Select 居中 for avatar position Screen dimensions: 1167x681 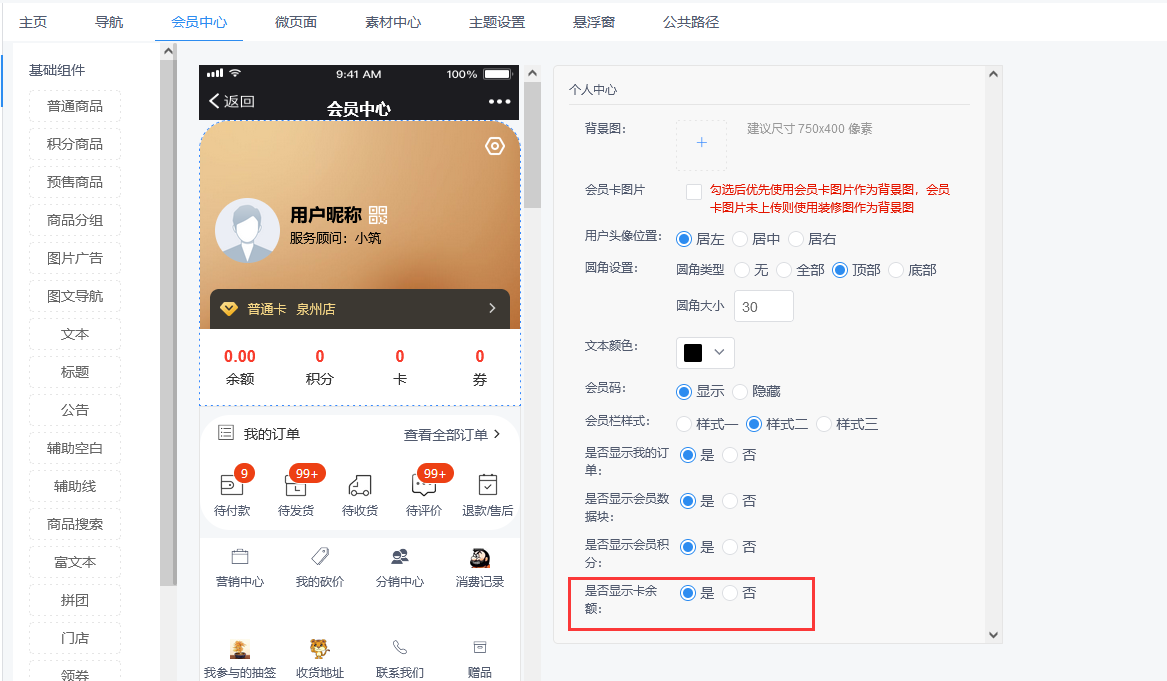(740, 239)
